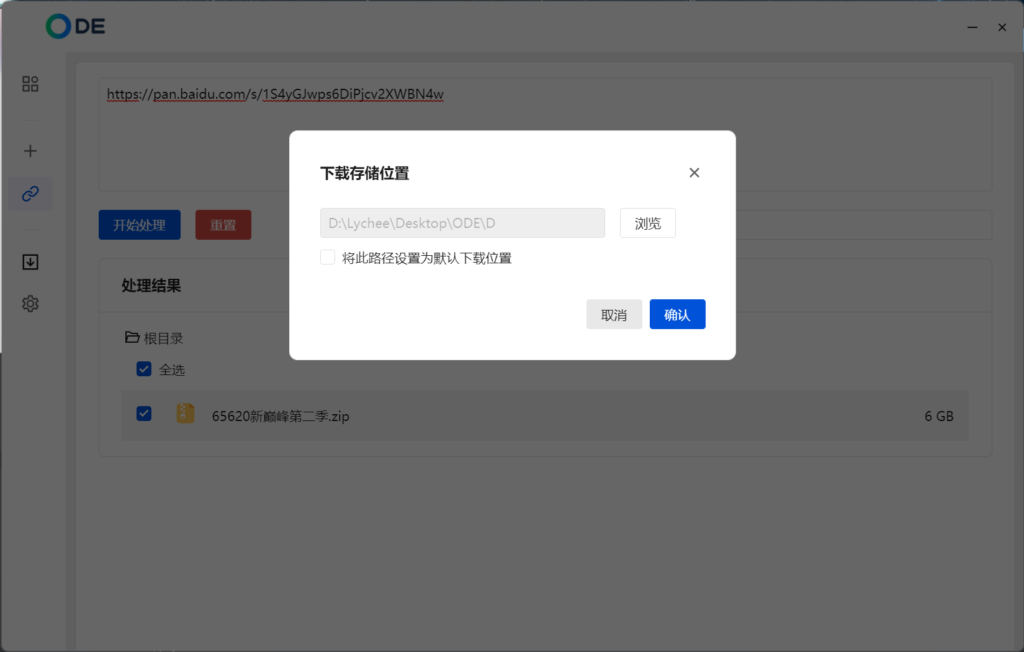Click the ODE logo in title bar
1024x652 pixels.
pyautogui.click(x=75, y=27)
